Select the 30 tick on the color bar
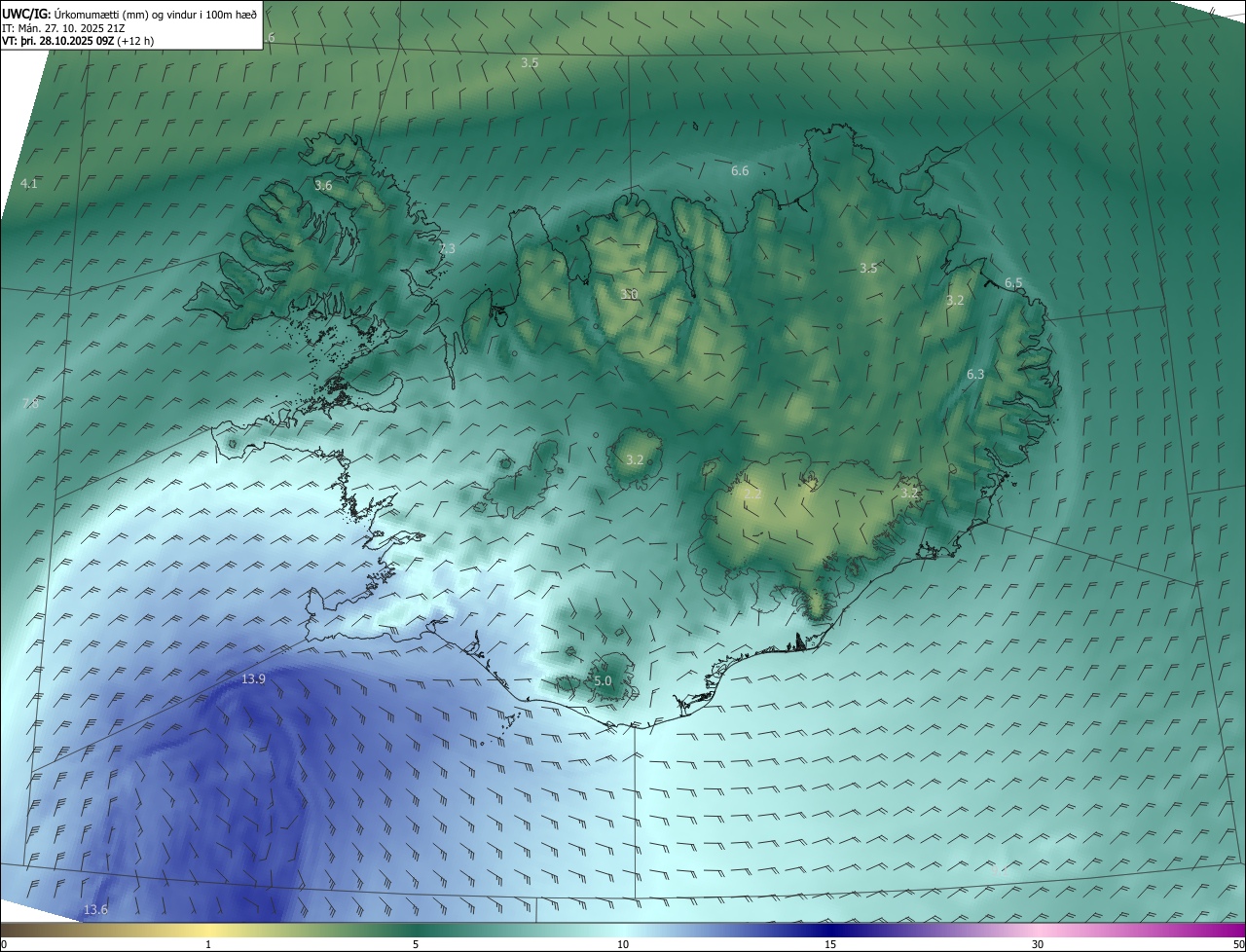1246x952 pixels. [1038, 944]
